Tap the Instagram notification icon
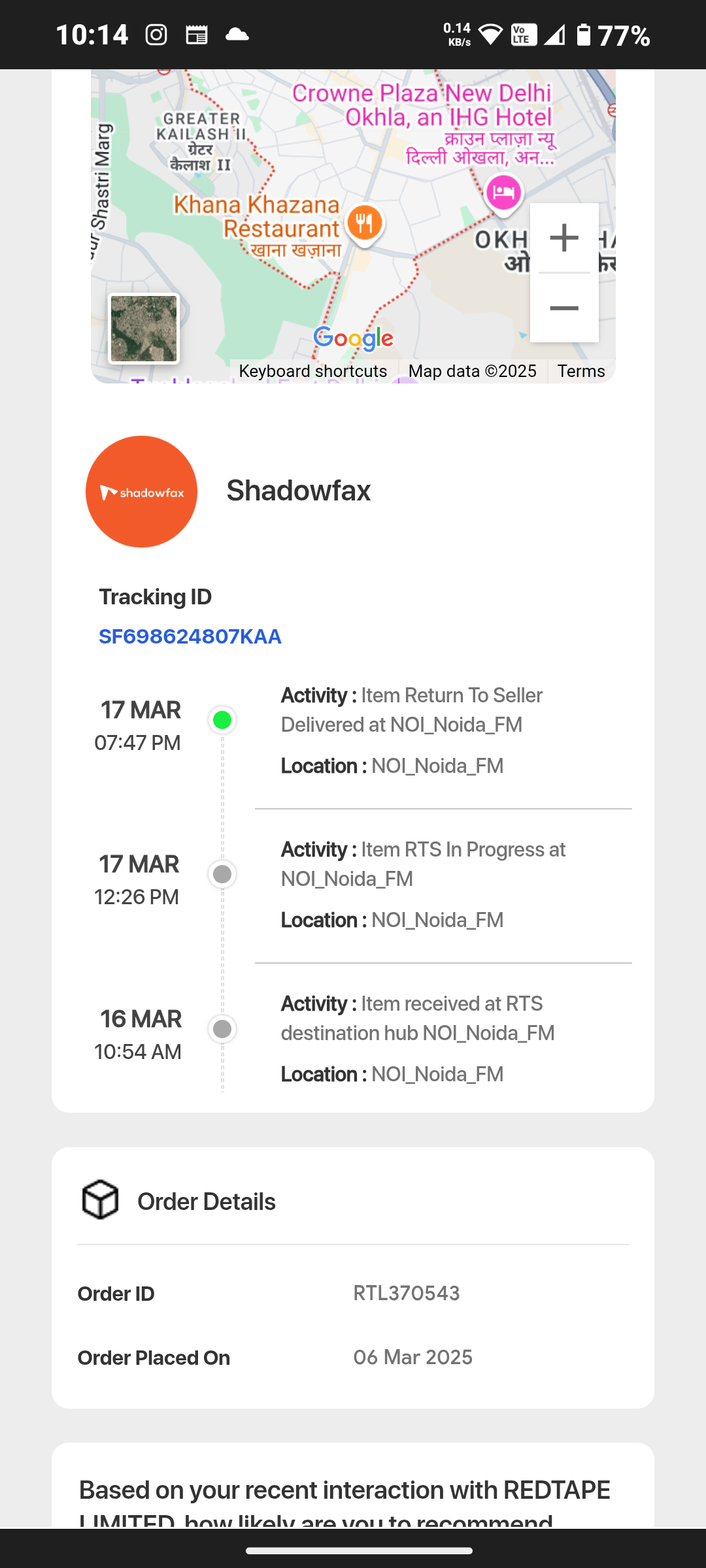The width and height of the screenshot is (706, 1568). (156, 35)
